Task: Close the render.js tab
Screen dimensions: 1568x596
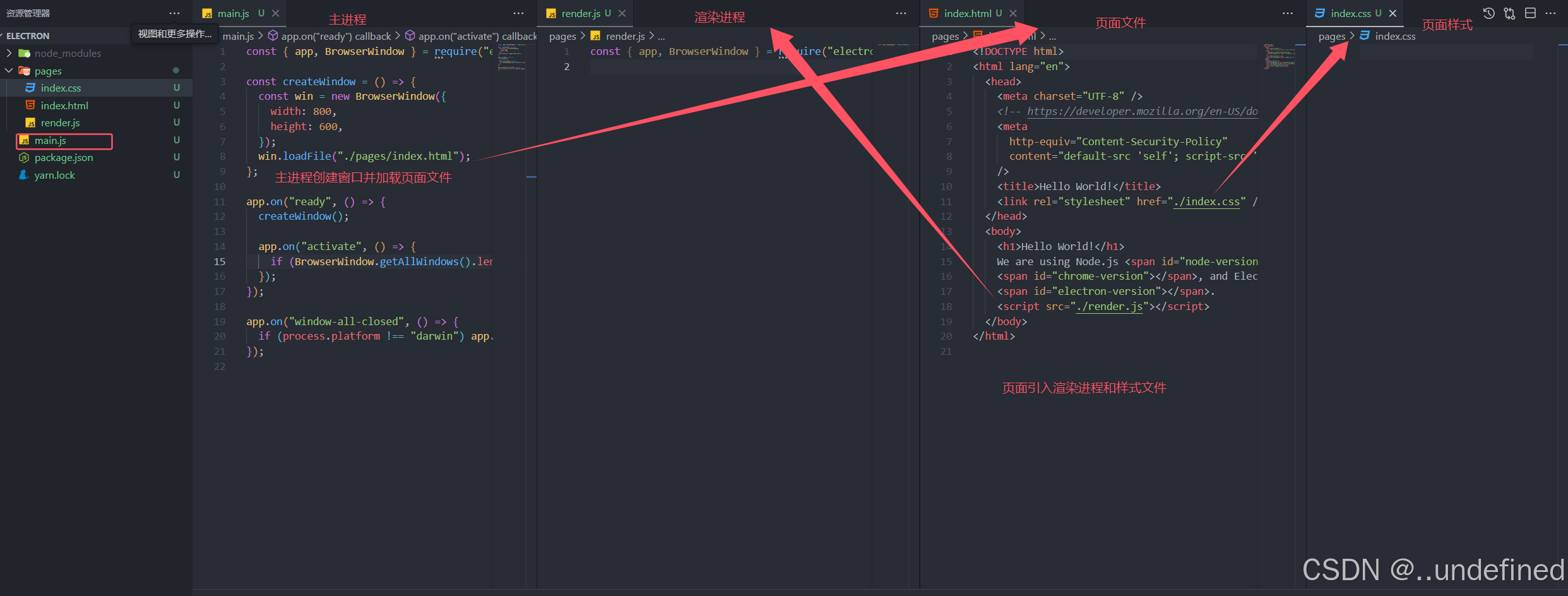Action: point(622,13)
